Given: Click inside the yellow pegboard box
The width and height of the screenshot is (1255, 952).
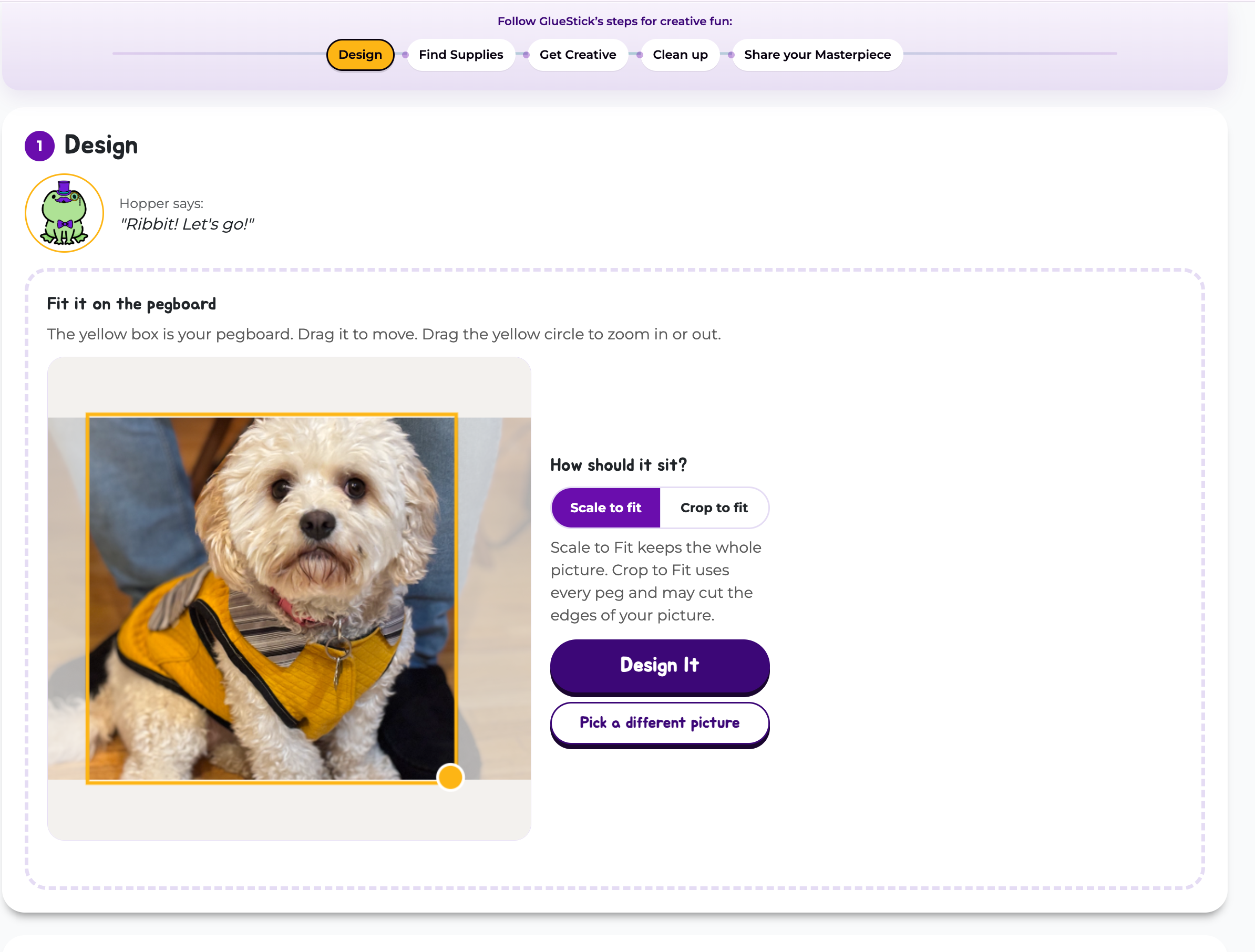Looking at the screenshot, I should [272, 598].
